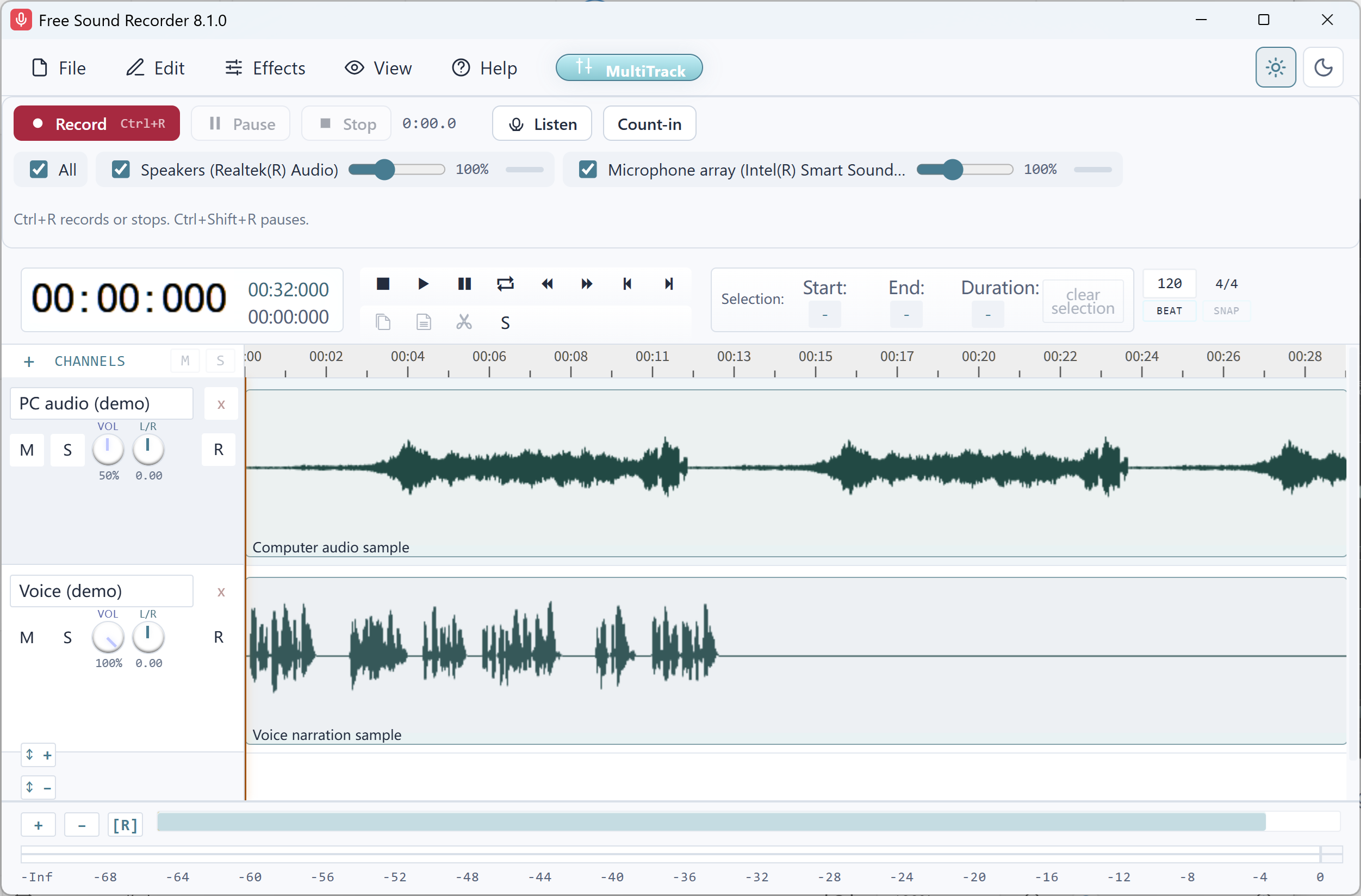The height and width of the screenshot is (896, 1361).
Task: Open the Effects menu
Action: [x=265, y=68]
